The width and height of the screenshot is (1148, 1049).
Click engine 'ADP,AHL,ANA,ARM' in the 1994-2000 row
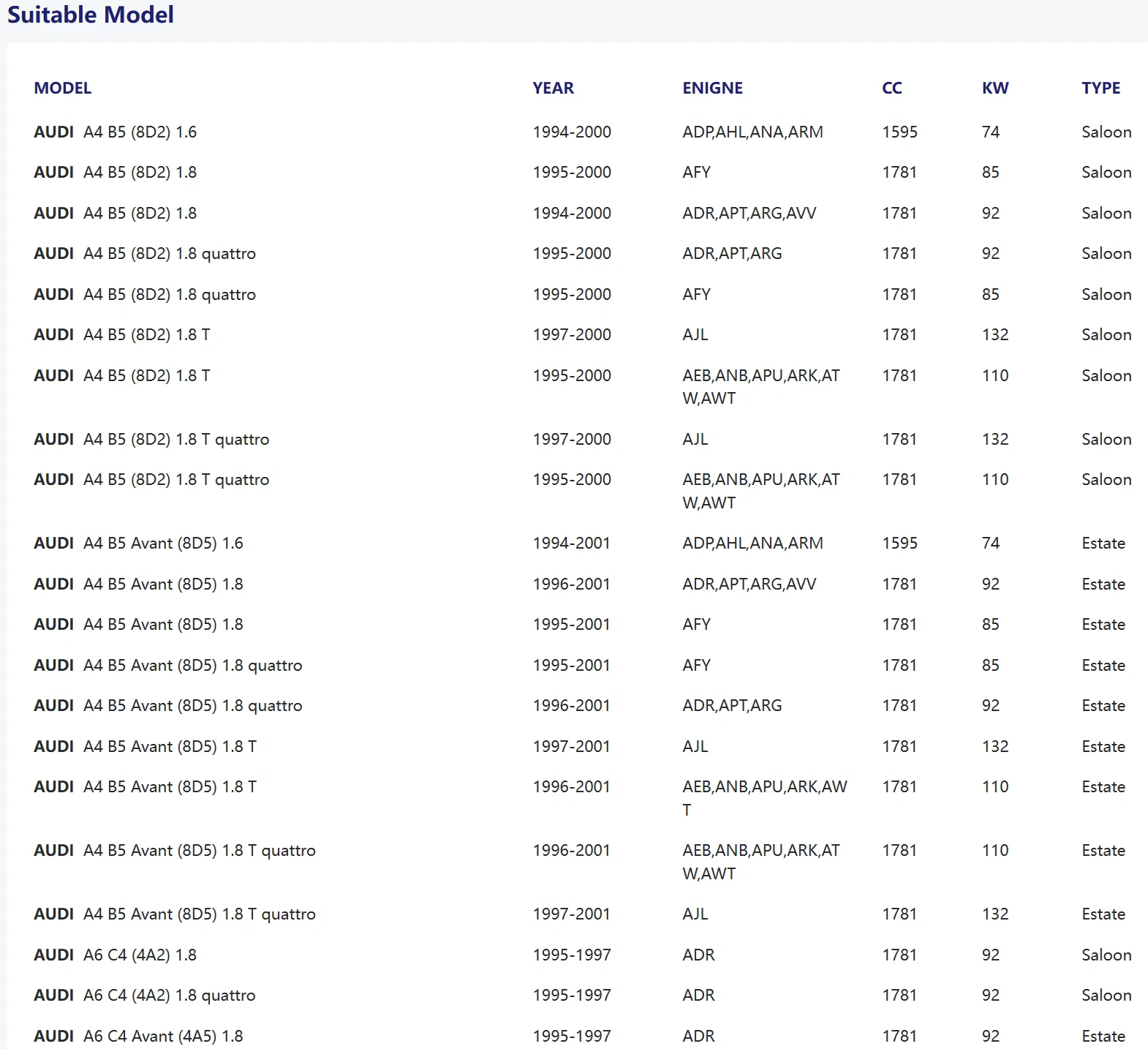click(x=752, y=132)
